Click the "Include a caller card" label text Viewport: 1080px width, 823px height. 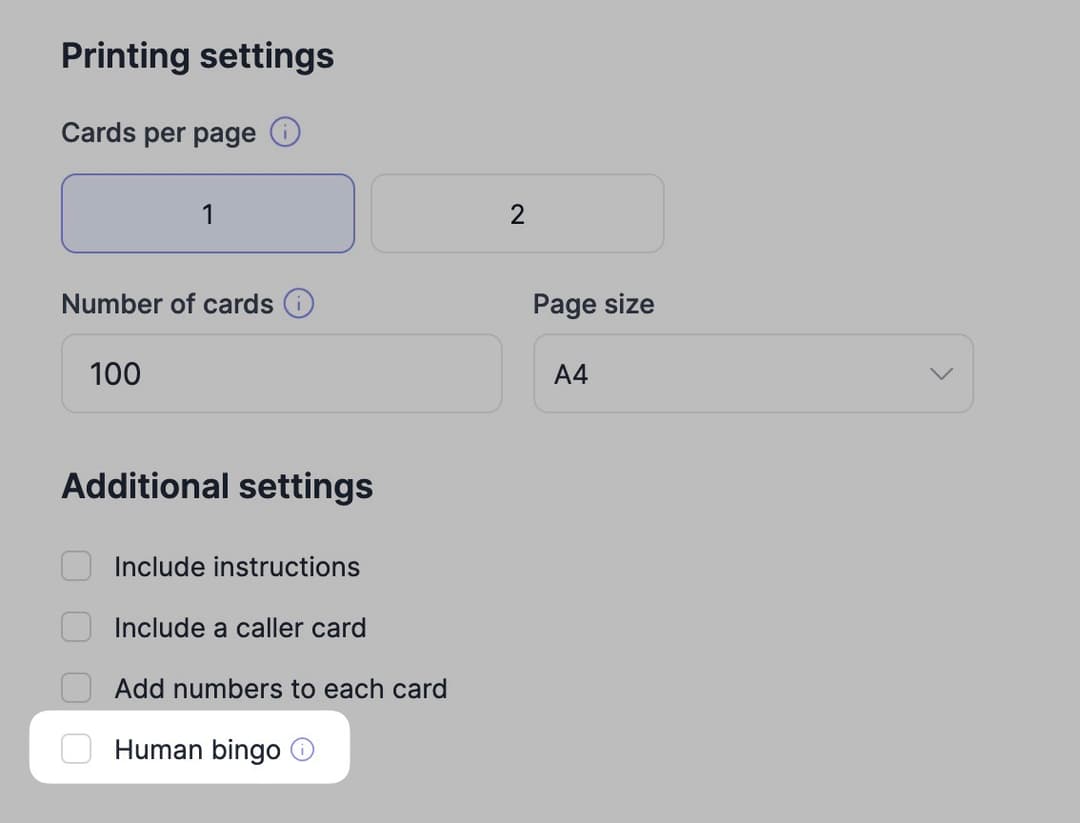[240, 628]
